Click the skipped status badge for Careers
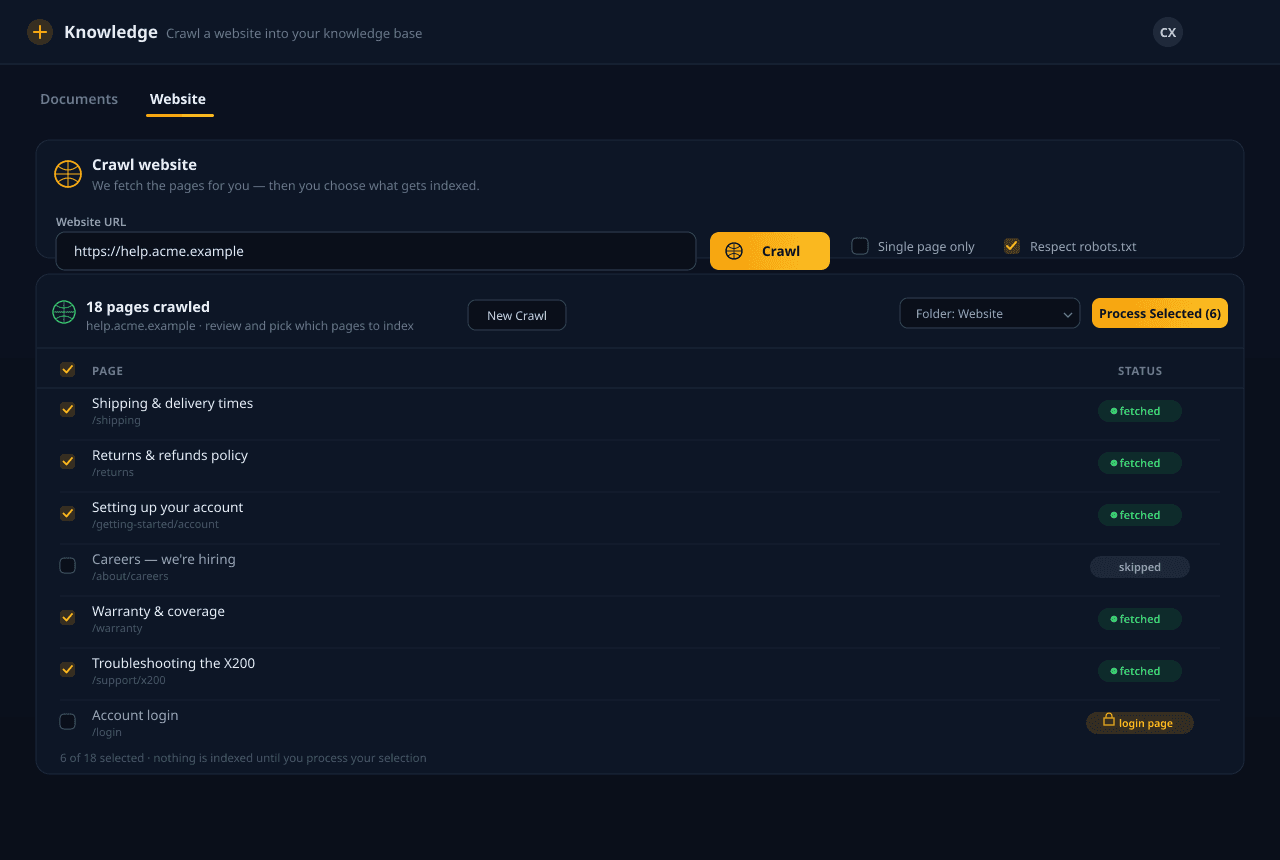Image resolution: width=1280 pixels, height=860 pixels. click(1140, 567)
